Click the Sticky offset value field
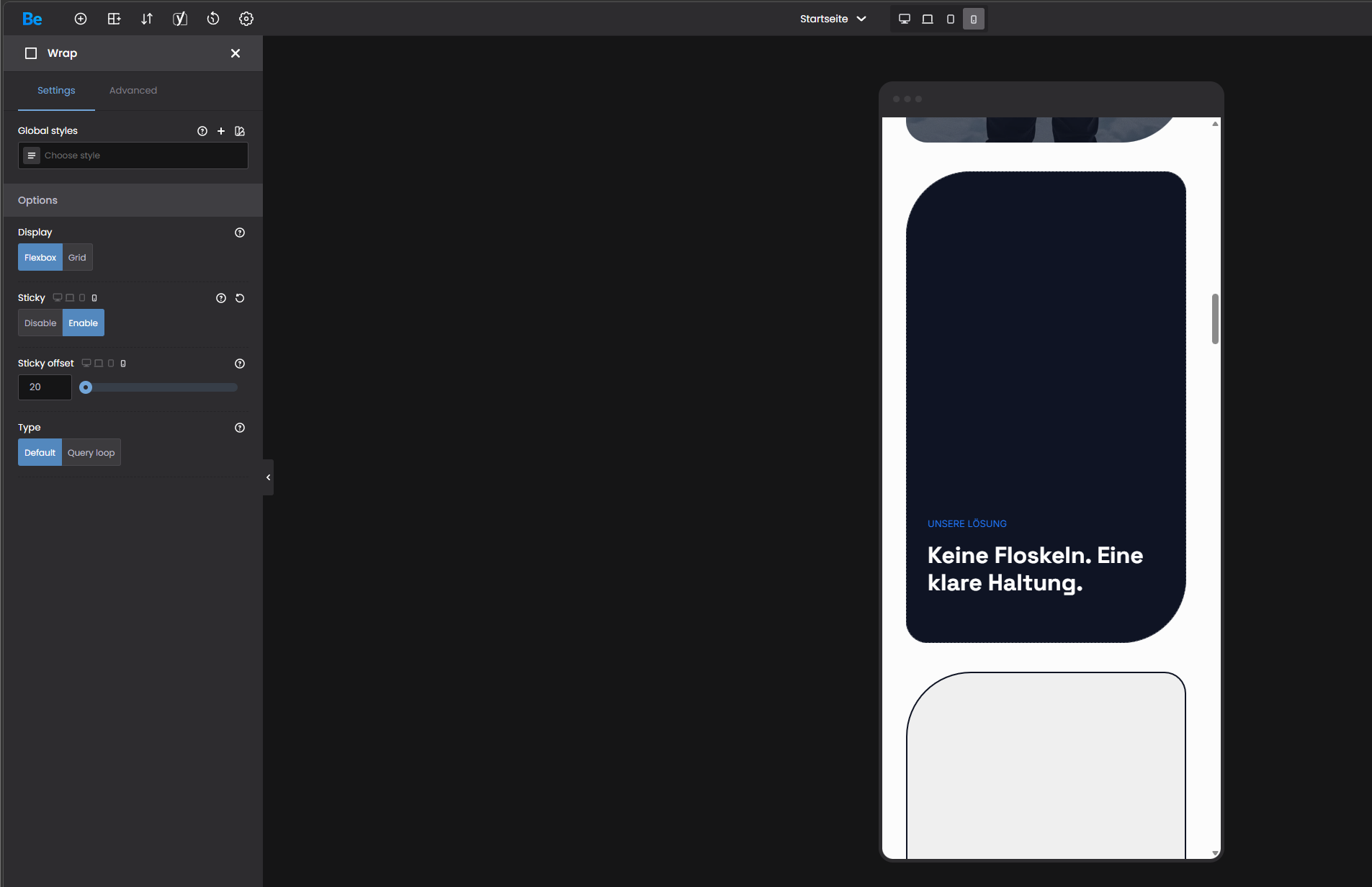The height and width of the screenshot is (887, 1372). (x=45, y=387)
